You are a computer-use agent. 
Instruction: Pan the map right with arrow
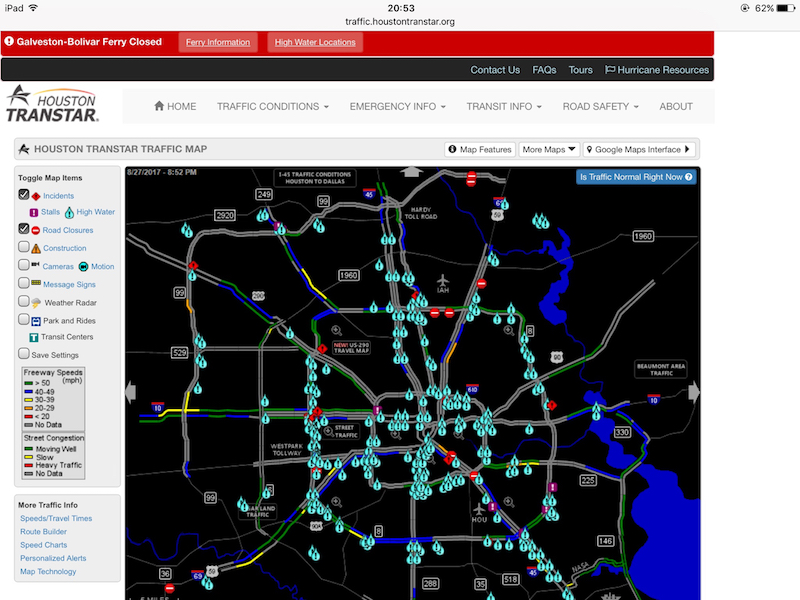click(x=693, y=392)
